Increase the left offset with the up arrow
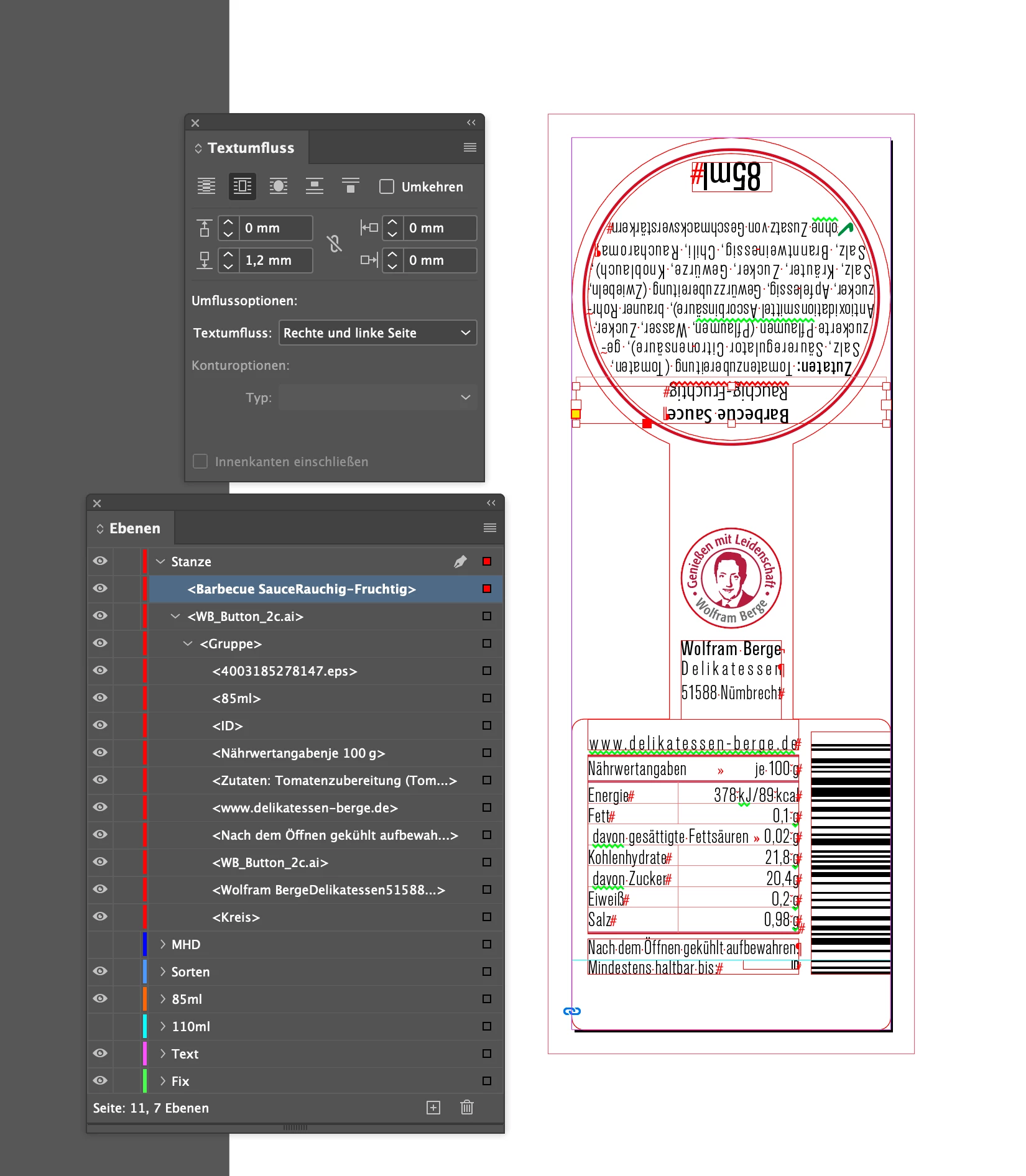 [x=392, y=222]
